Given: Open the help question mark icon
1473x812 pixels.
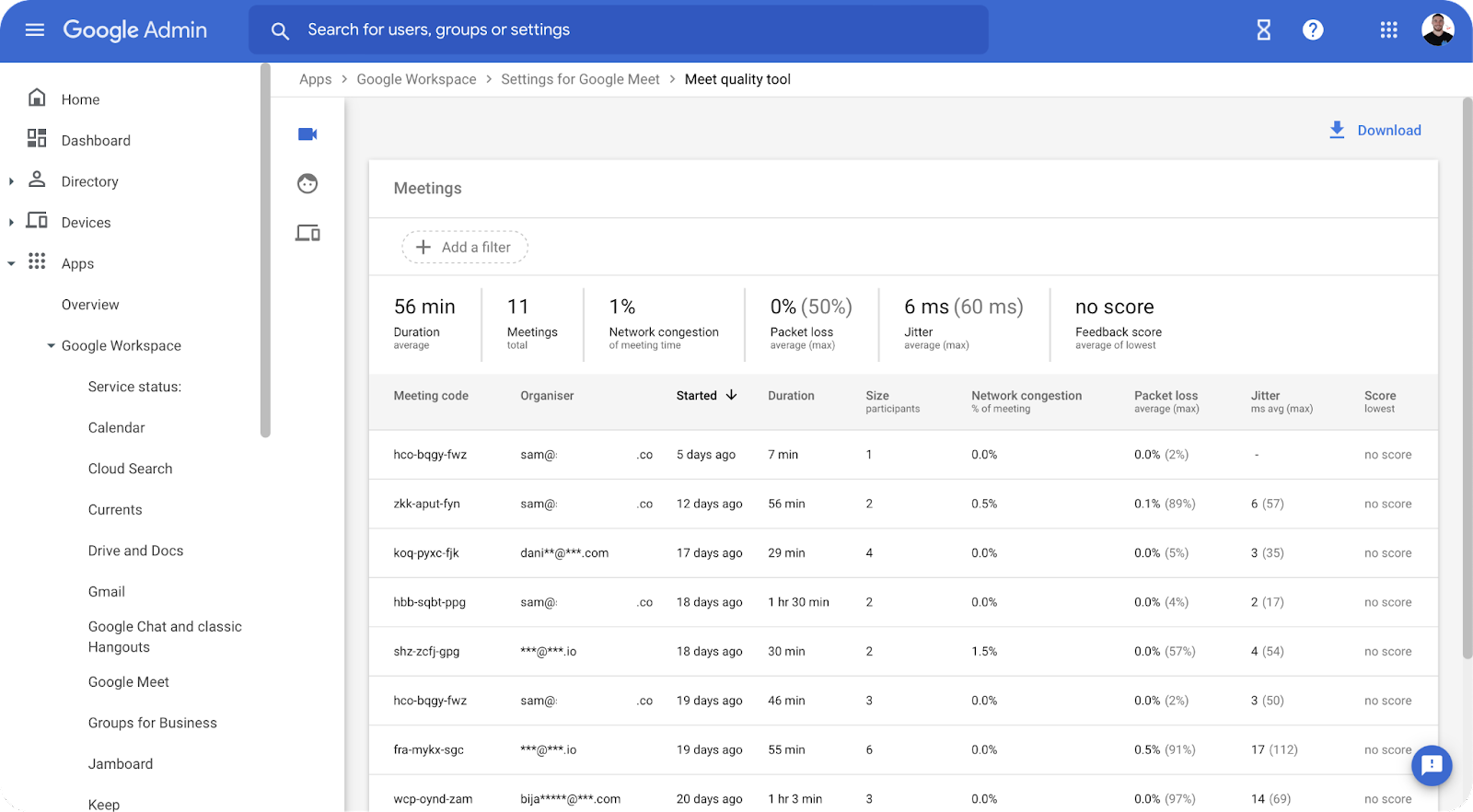Looking at the screenshot, I should click(x=1313, y=30).
